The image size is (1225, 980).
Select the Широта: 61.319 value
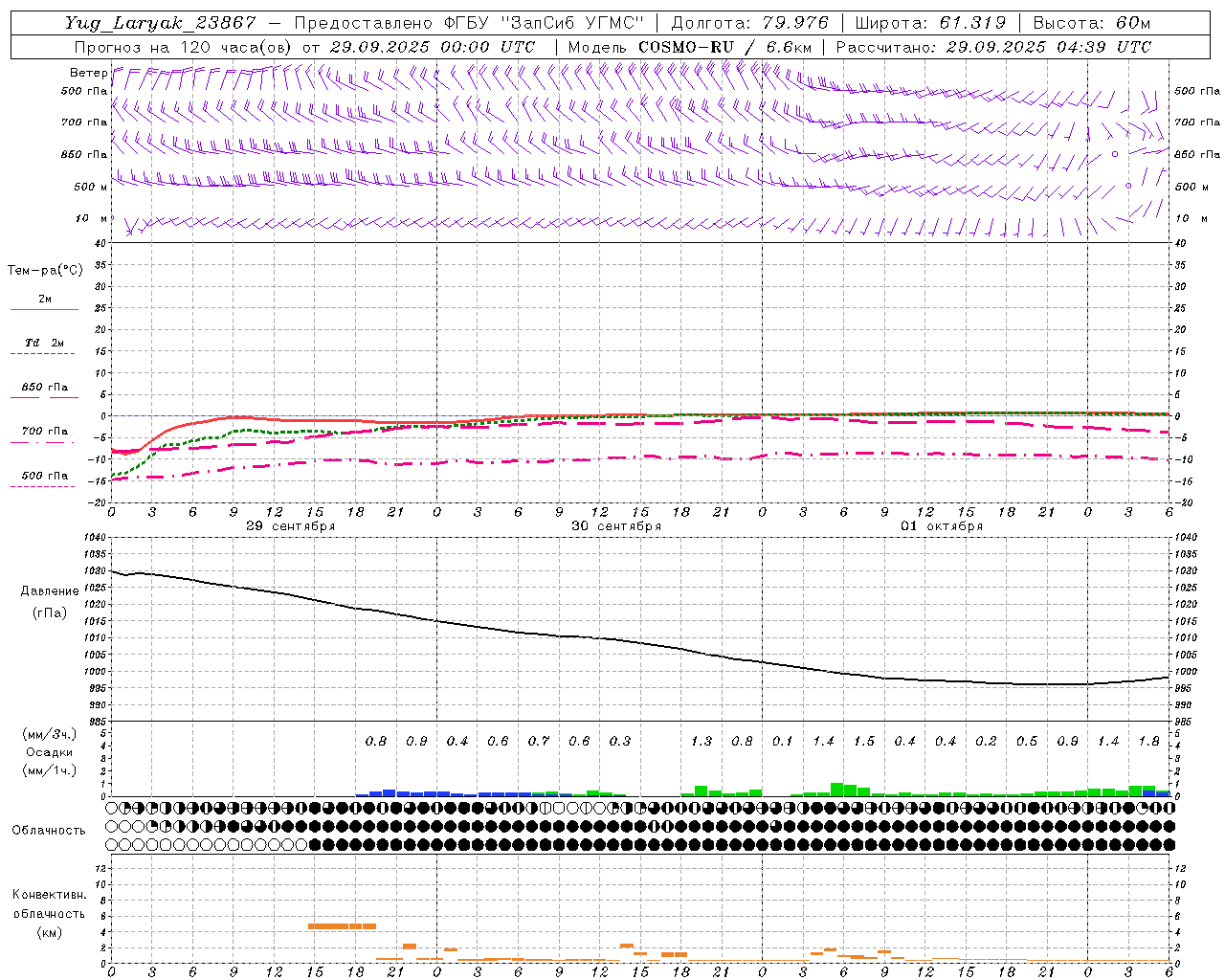point(930,23)
